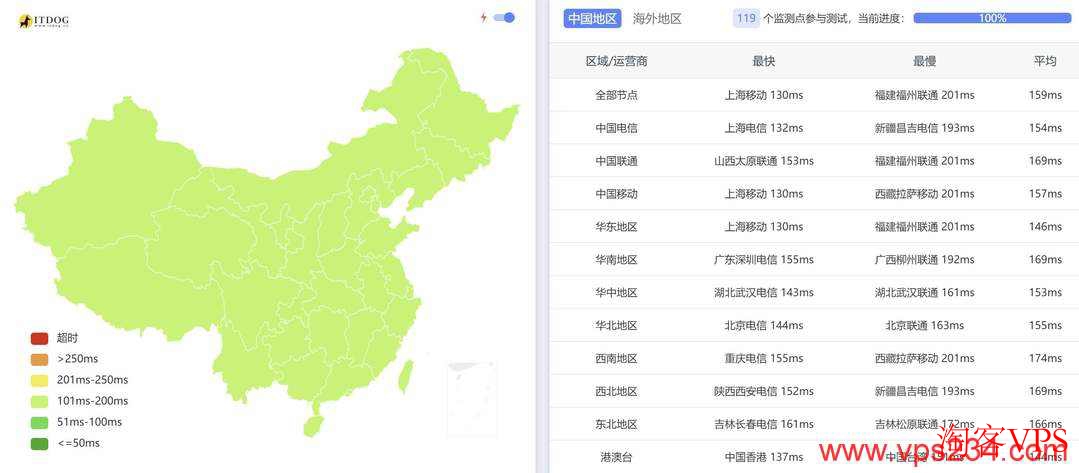The image size is (1079, 473).
Task: Click the 平均 column header
Action: (x=1045, y=61)
